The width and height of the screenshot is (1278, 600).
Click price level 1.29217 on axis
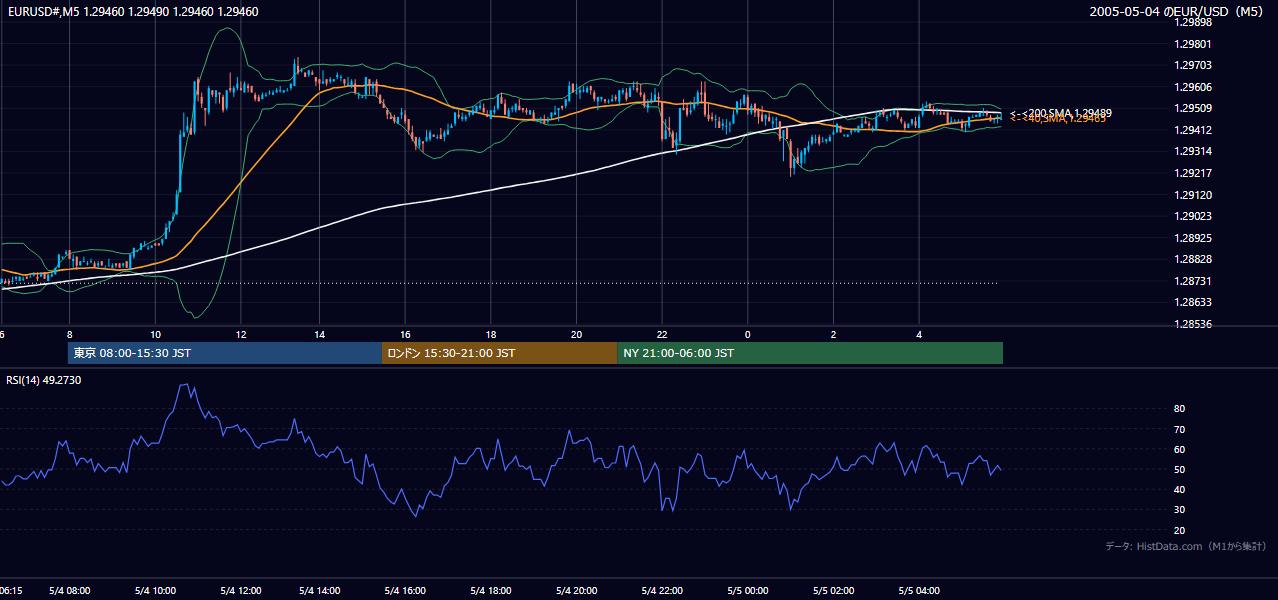tap(1192, 173)
